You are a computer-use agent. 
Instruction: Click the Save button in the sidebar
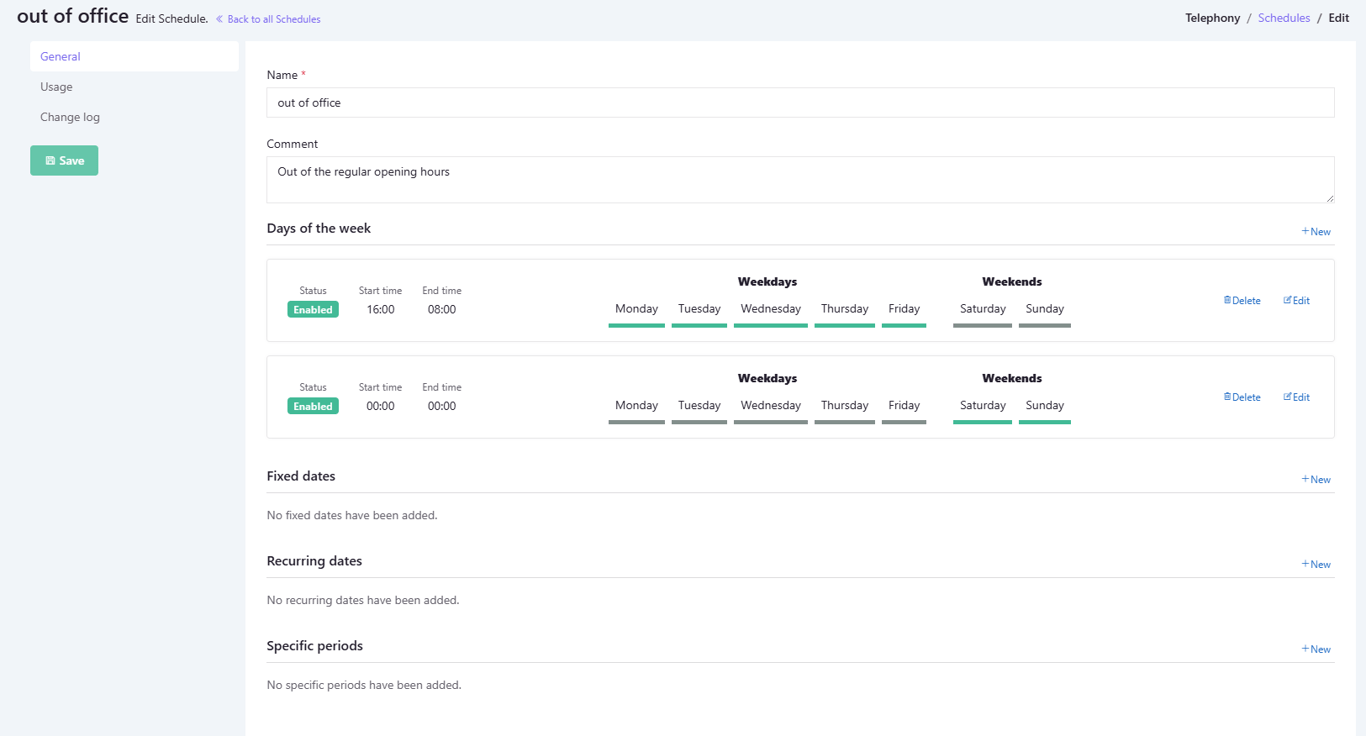point(64,161)
